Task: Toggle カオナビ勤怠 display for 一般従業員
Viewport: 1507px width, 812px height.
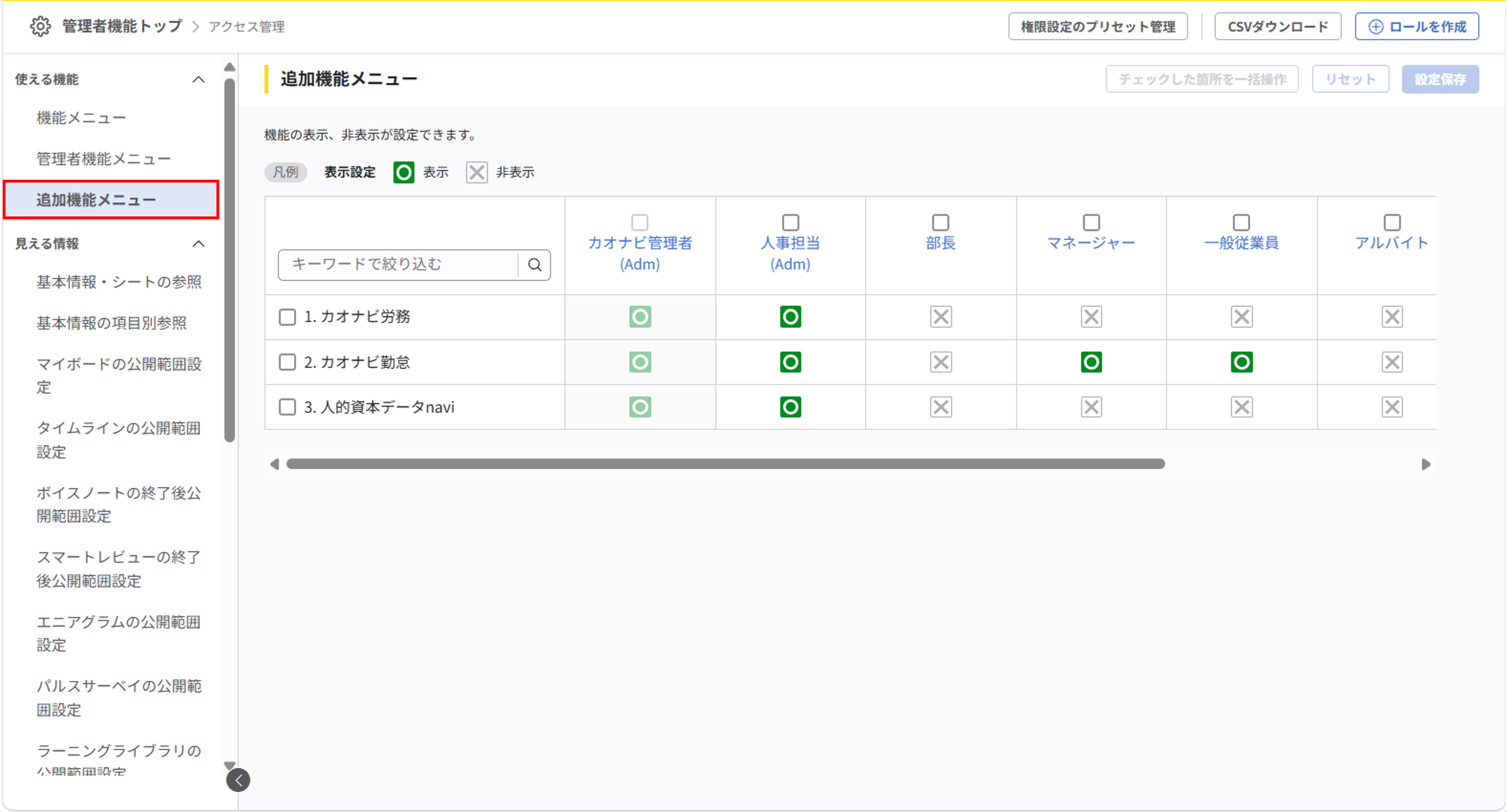Action: pos(1242,362)
